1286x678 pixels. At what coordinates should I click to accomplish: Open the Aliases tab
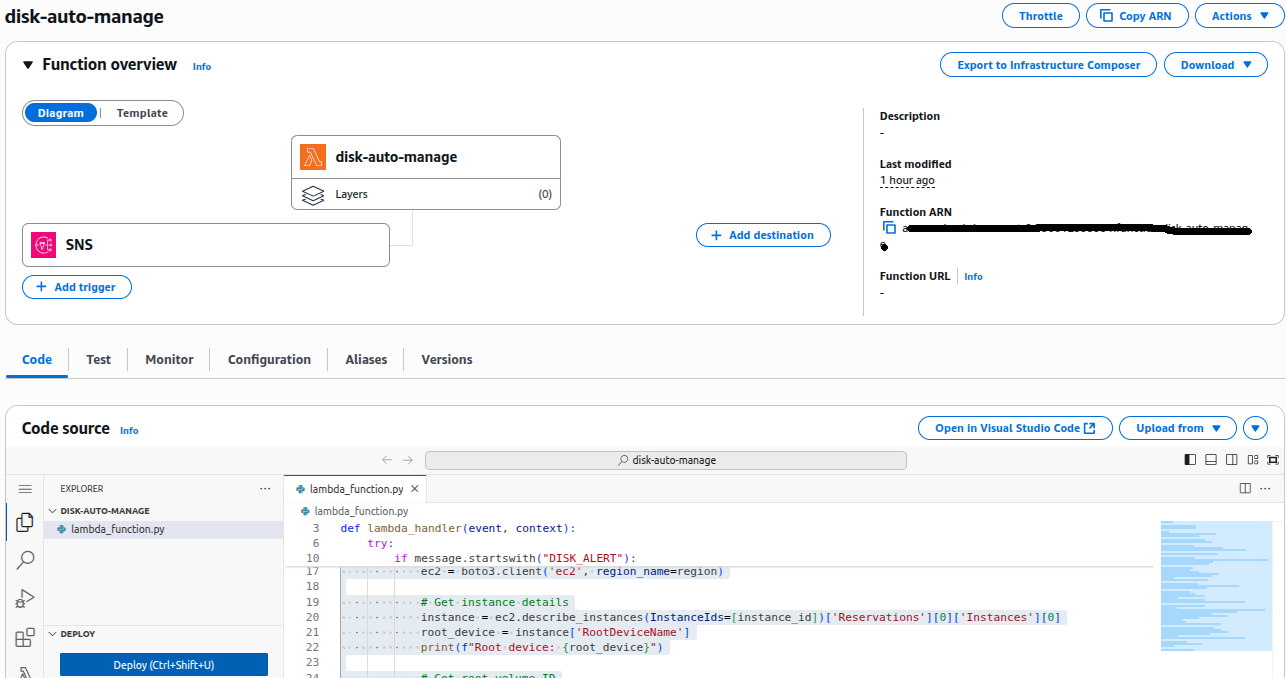[x=366, y=360]
